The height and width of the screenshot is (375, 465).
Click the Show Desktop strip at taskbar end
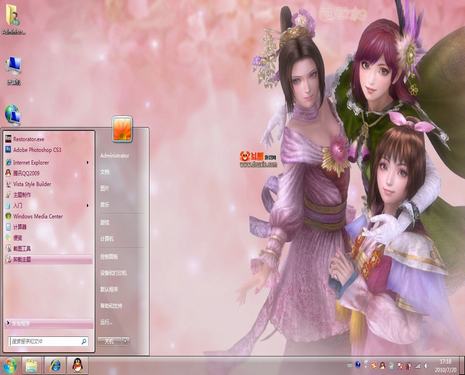(462, 366)
